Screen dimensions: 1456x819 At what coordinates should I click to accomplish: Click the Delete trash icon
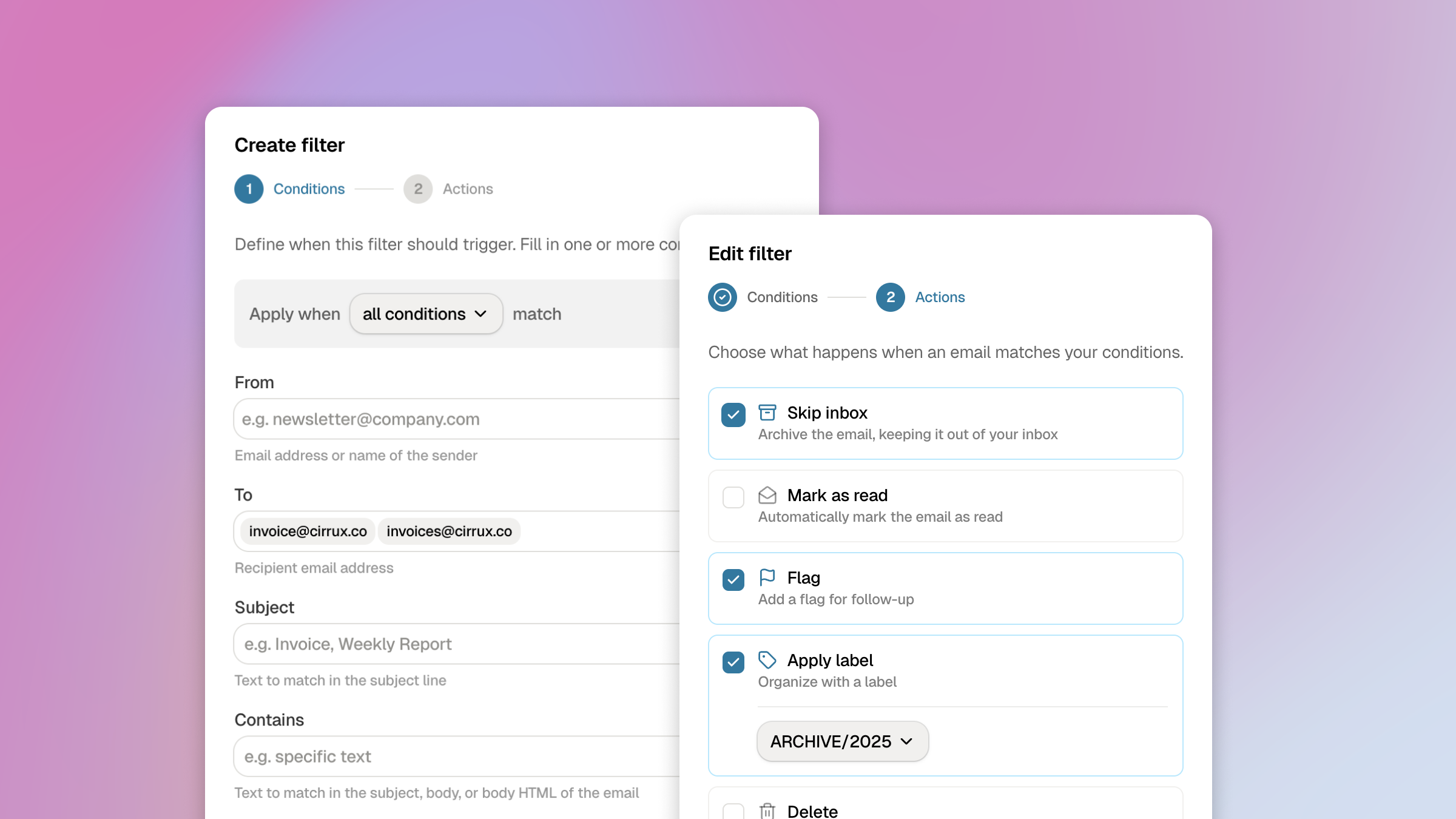pyautogui.click(x=767, y=811)
